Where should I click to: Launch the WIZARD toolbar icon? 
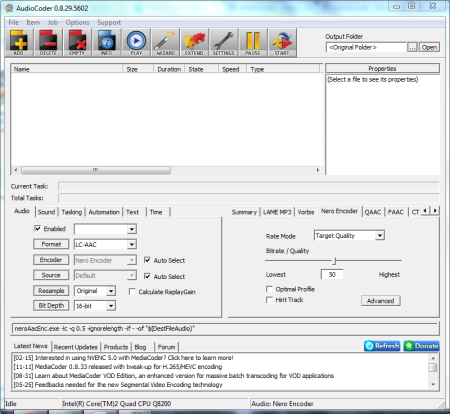point(165,43)
